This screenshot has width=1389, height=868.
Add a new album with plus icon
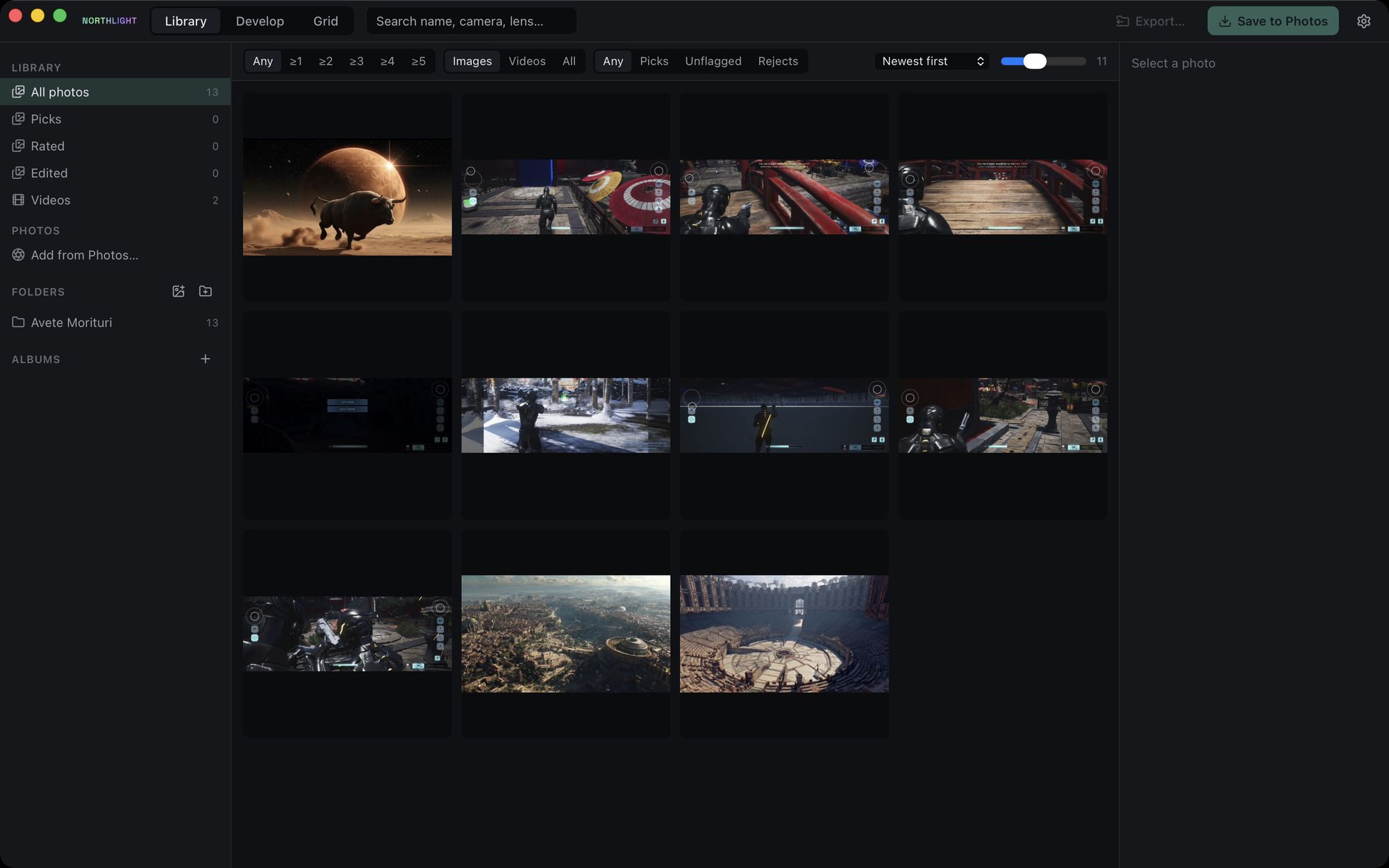(206, 359)
